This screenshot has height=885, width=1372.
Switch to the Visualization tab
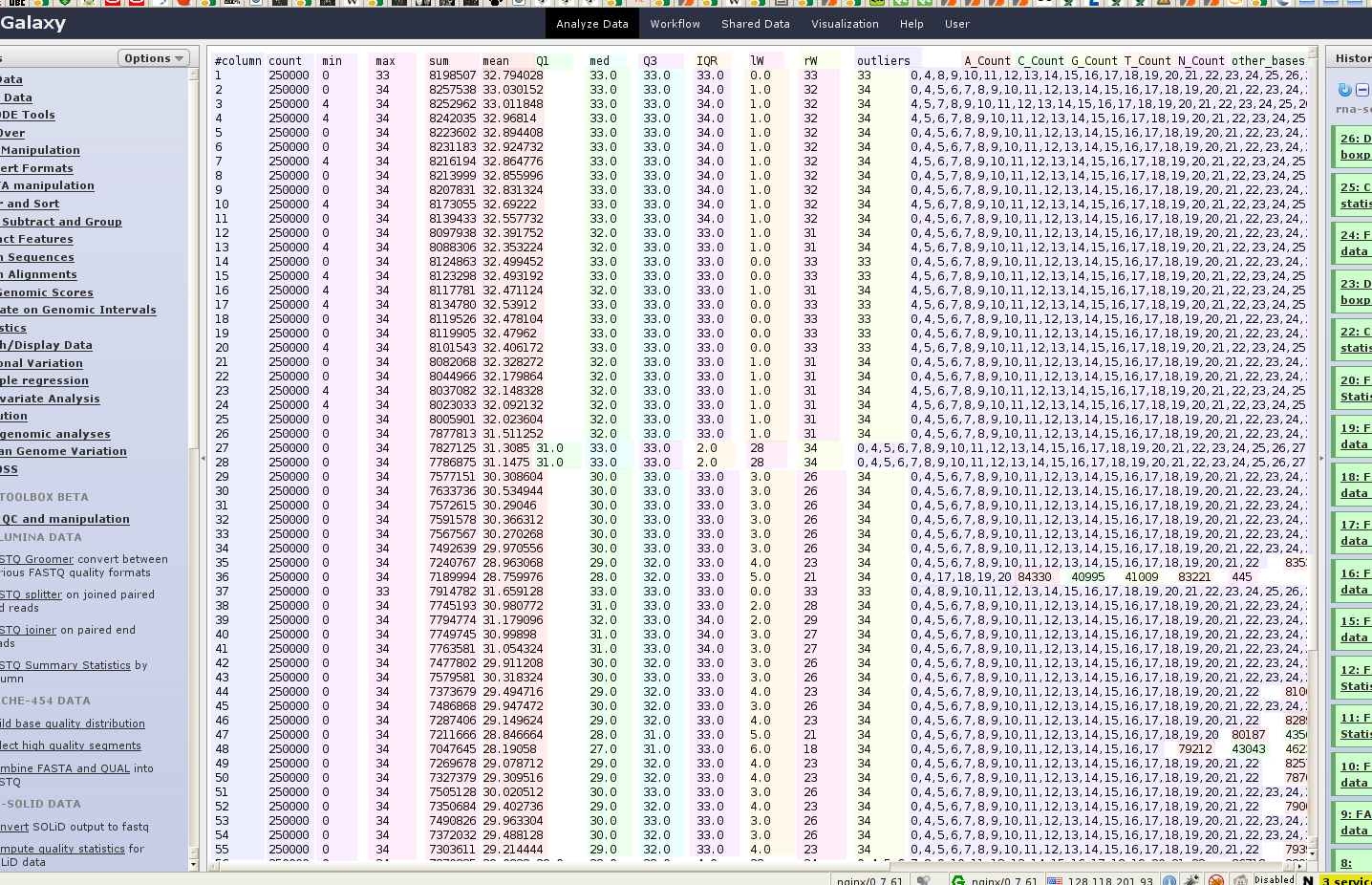tap(845, 24)
